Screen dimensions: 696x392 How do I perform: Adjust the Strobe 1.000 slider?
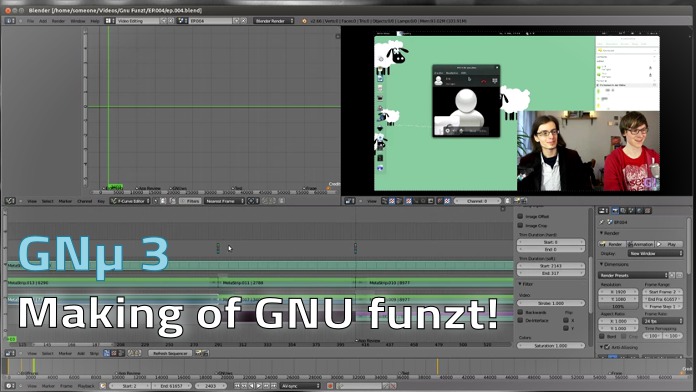point(551,303)
